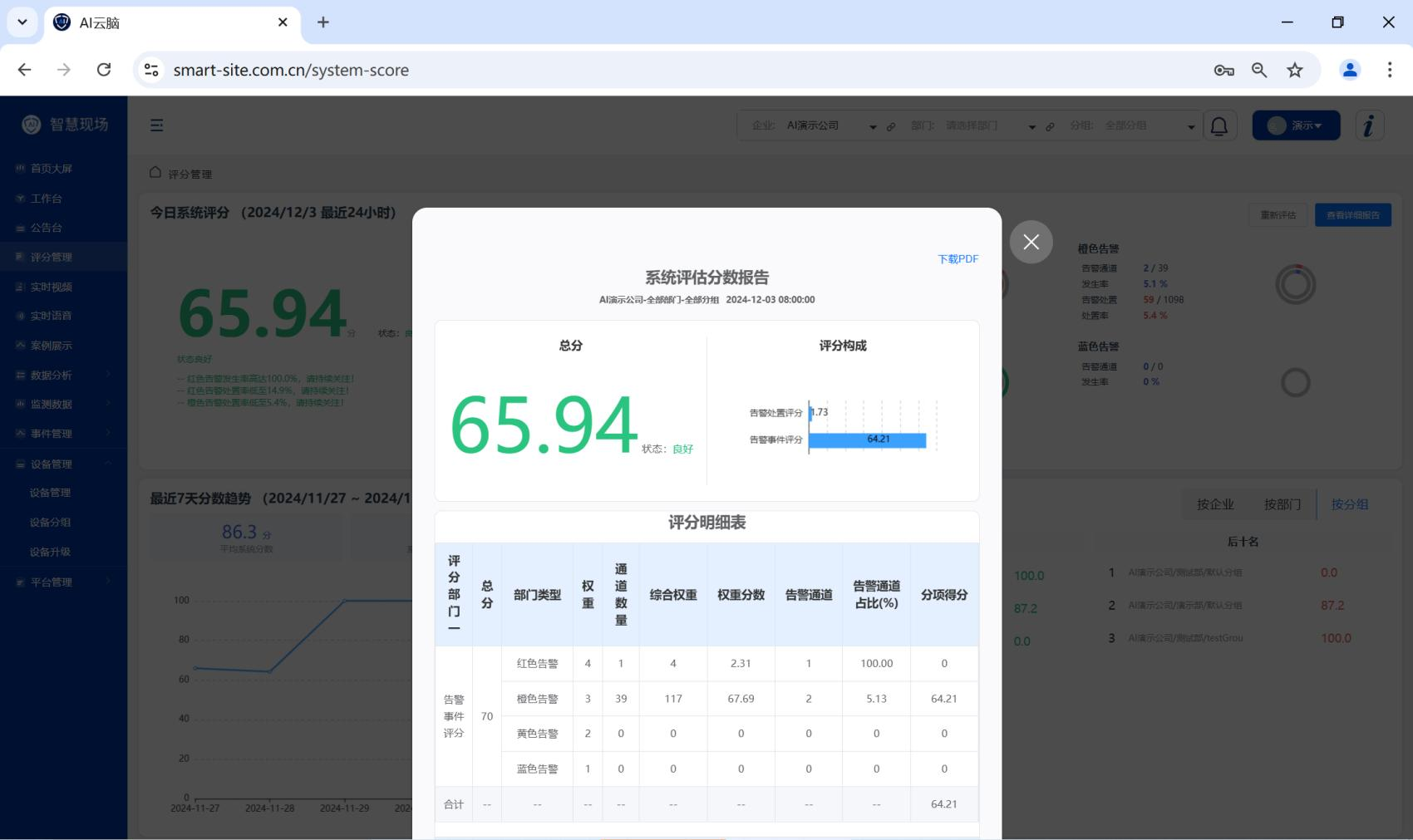Click the 事件管理 sidebar icon
This screenshot has width=1413, height=840.
pos(21,434)
